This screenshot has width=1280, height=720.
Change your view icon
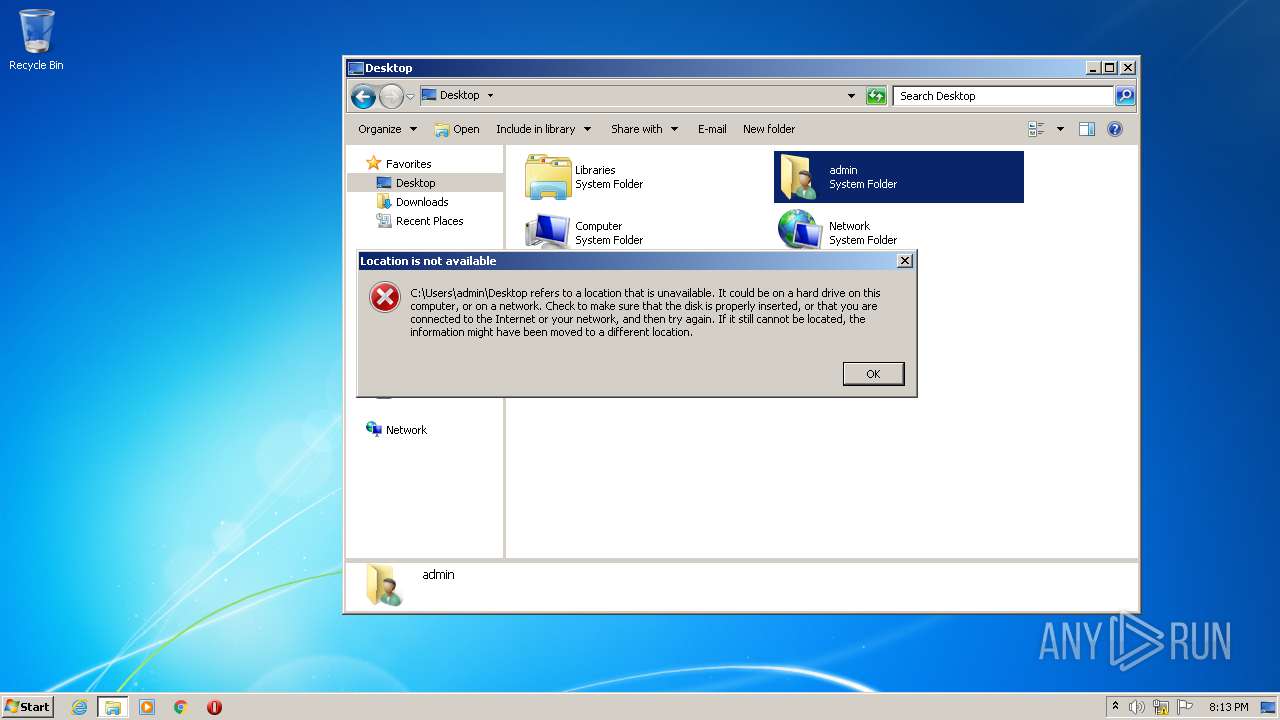(x=1037, y=129)
